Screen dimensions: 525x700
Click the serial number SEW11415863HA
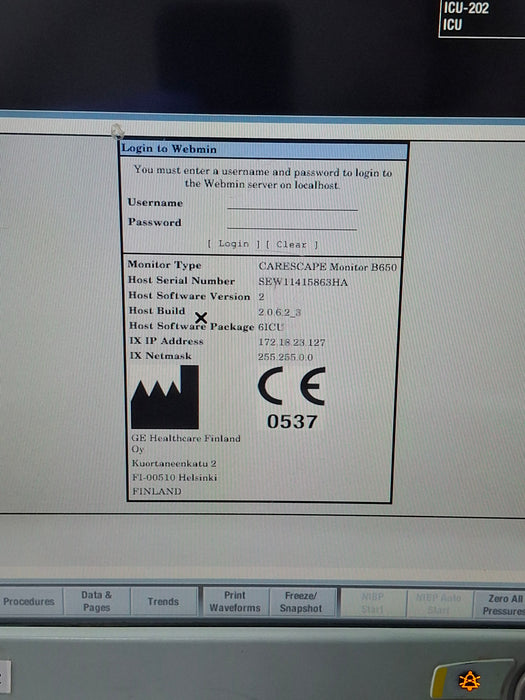[x=303, y=282]
